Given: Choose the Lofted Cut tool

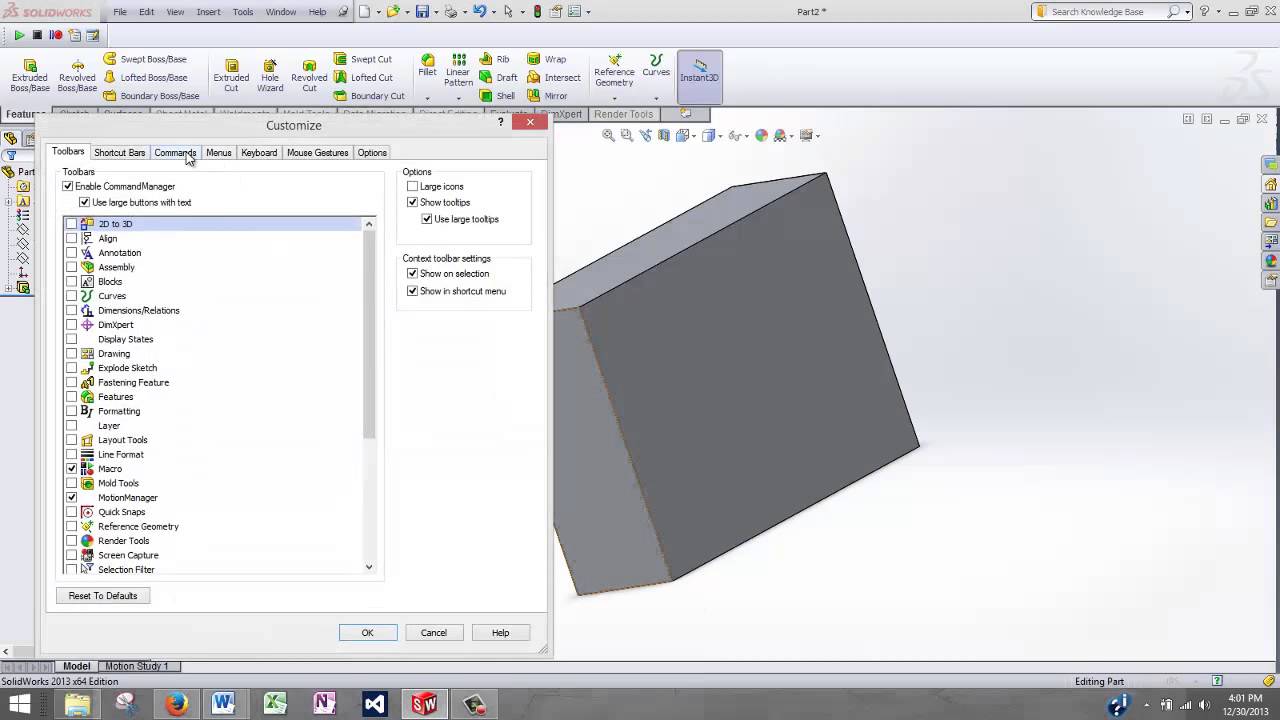Looking at the screenshot, I should (363, 77).
